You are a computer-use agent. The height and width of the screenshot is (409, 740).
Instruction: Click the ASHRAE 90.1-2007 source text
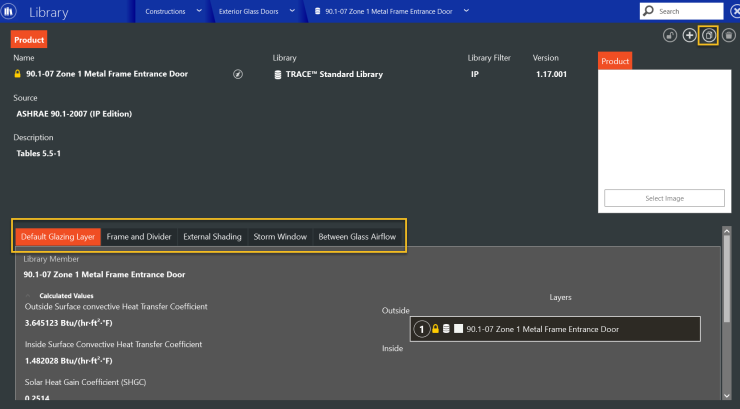74,114
